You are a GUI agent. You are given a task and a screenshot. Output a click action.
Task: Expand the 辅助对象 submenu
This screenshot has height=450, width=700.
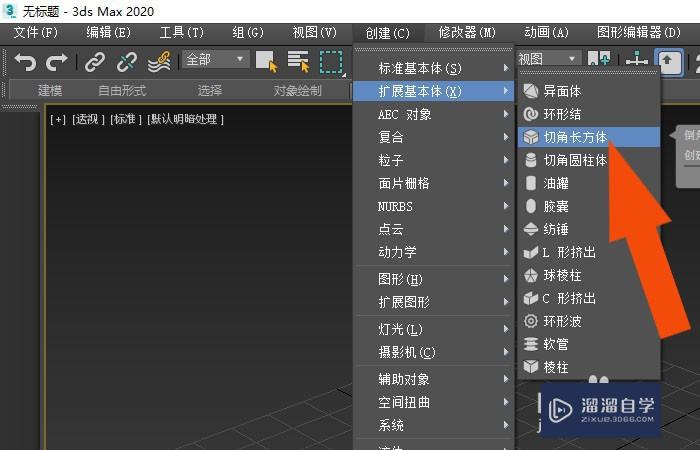point(433,379)
